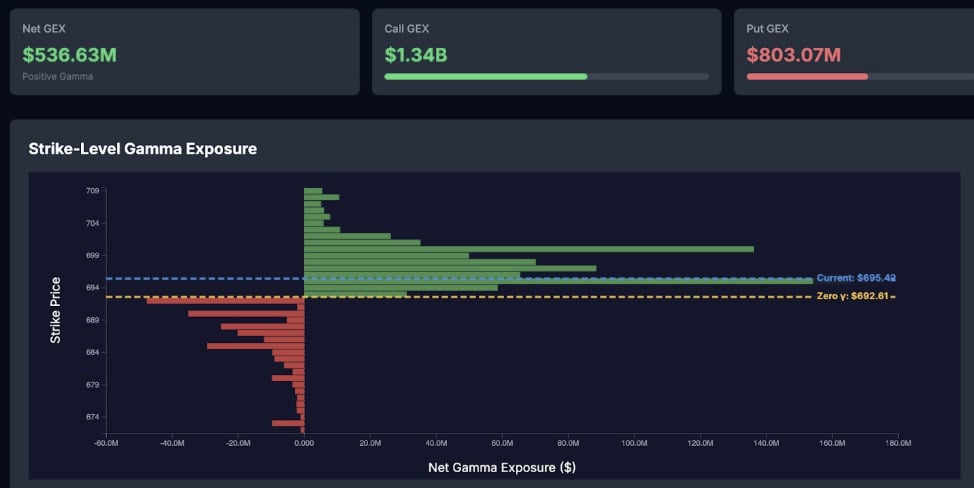
Task: Click the -40.0M x-axis tick label
Action: (x=172, y=443)
